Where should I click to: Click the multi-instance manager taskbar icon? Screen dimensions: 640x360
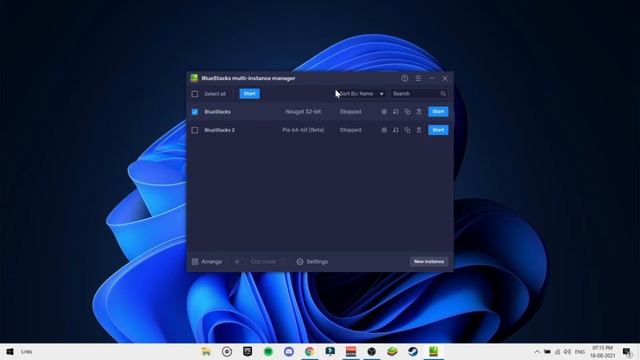(433, 351)
